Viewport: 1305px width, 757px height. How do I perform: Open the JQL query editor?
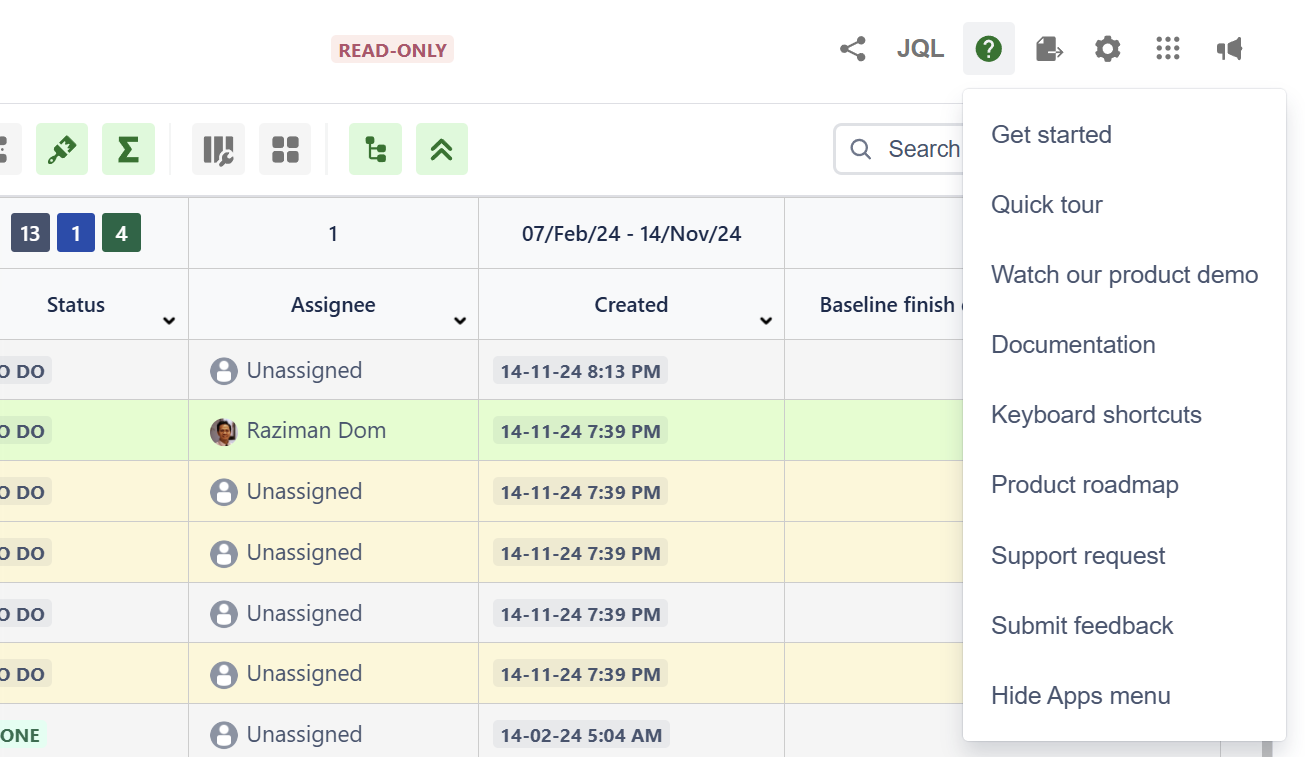click(x=920, y=49)
